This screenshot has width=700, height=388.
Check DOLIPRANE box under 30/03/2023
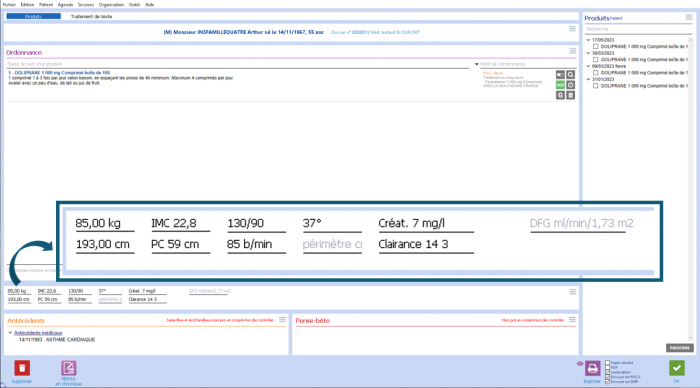(x=596, y=59)
